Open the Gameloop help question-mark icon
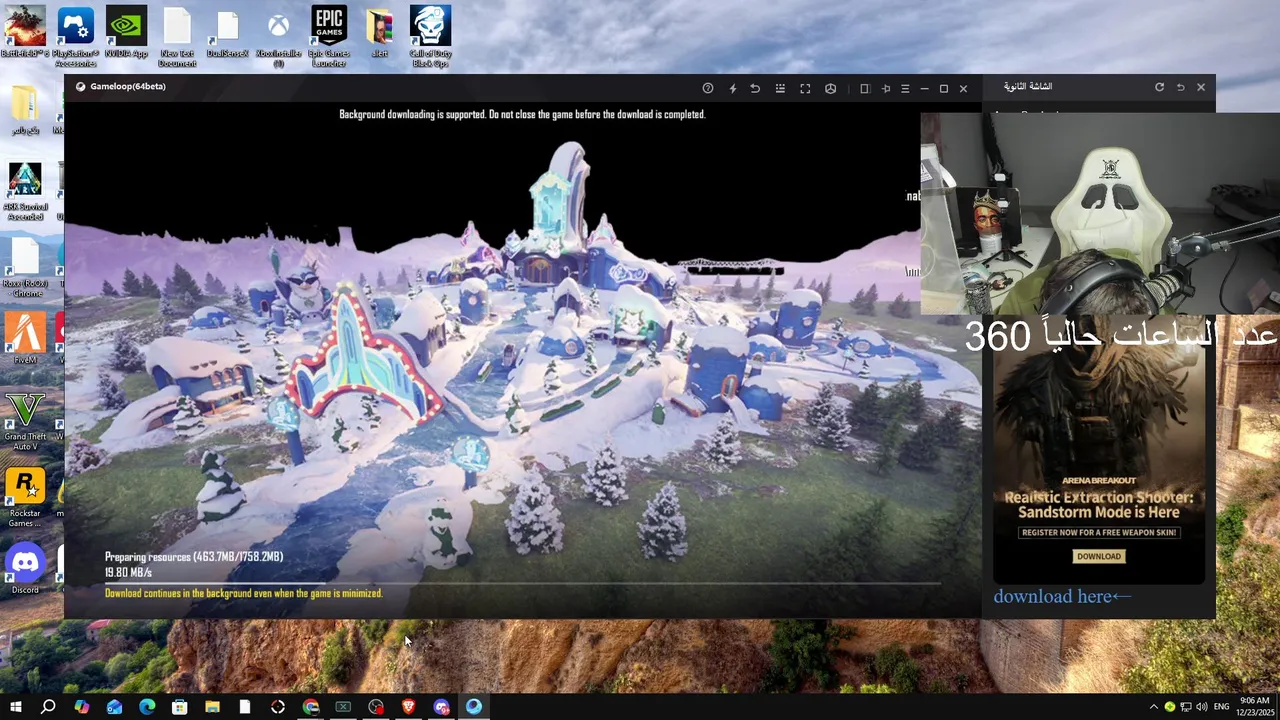This screenshot has width=1280, height=720. (708, 88)
